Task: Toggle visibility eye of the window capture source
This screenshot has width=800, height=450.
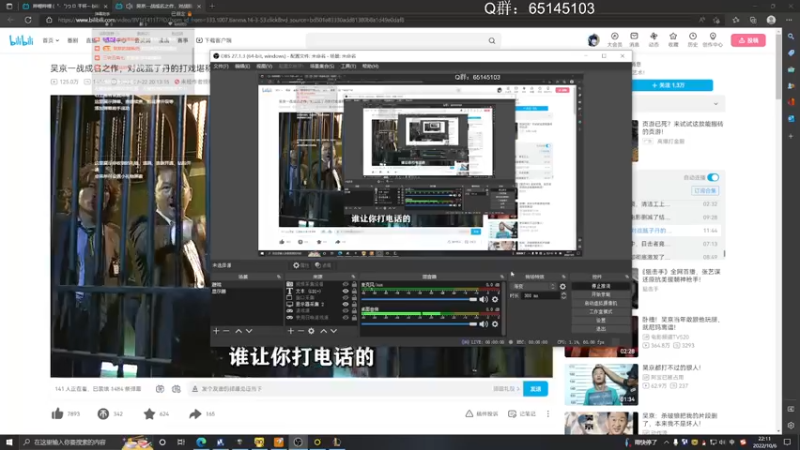Action: click(x=345, y=297)
